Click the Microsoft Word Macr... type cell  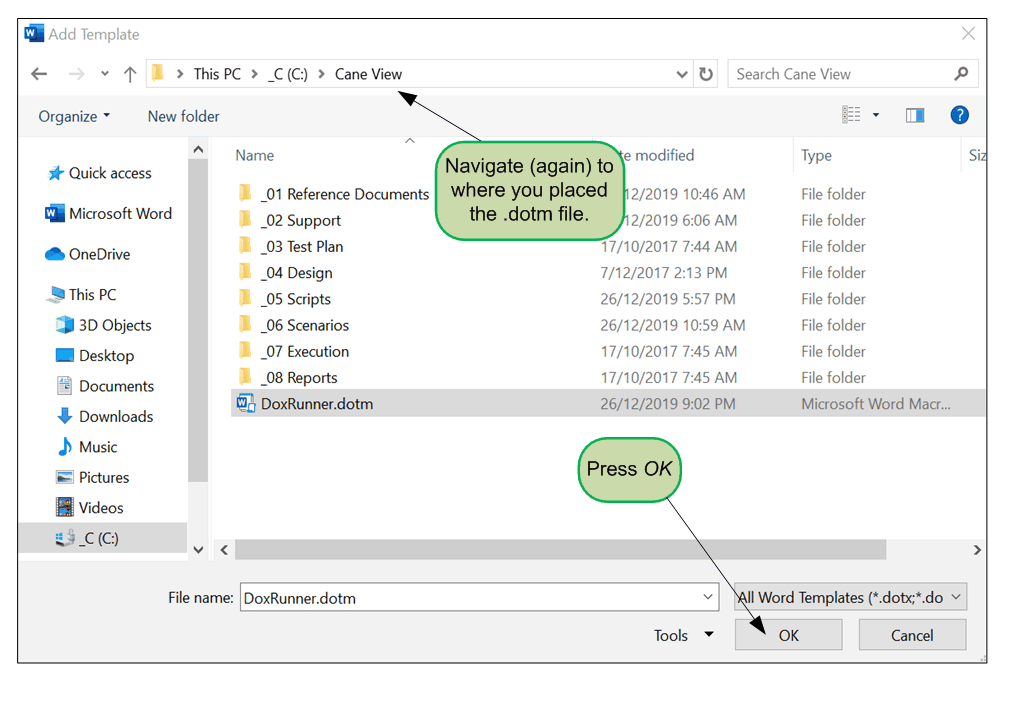click(x=875, y=403)
